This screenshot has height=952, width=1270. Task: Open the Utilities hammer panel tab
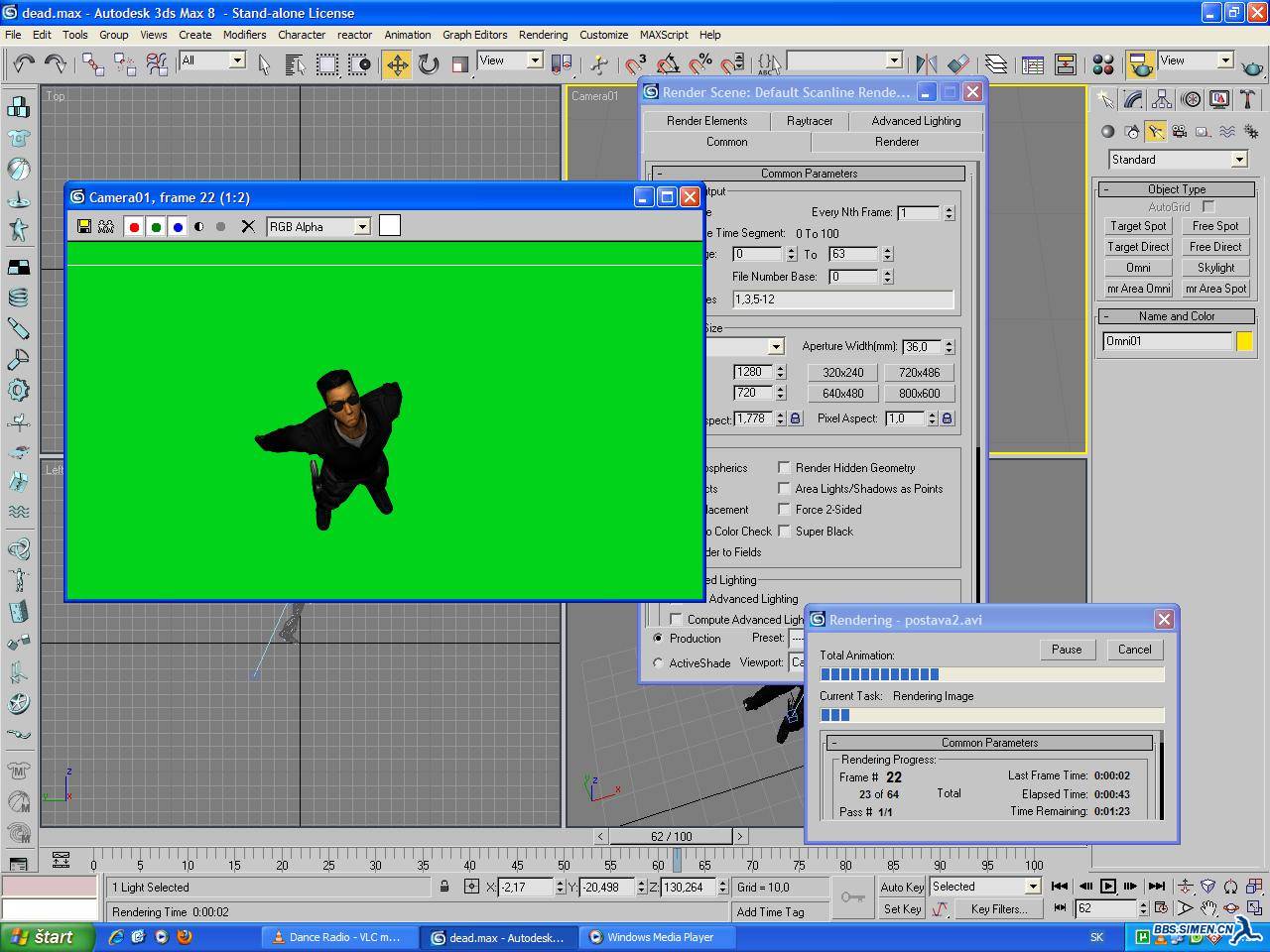pos(1248,99)
